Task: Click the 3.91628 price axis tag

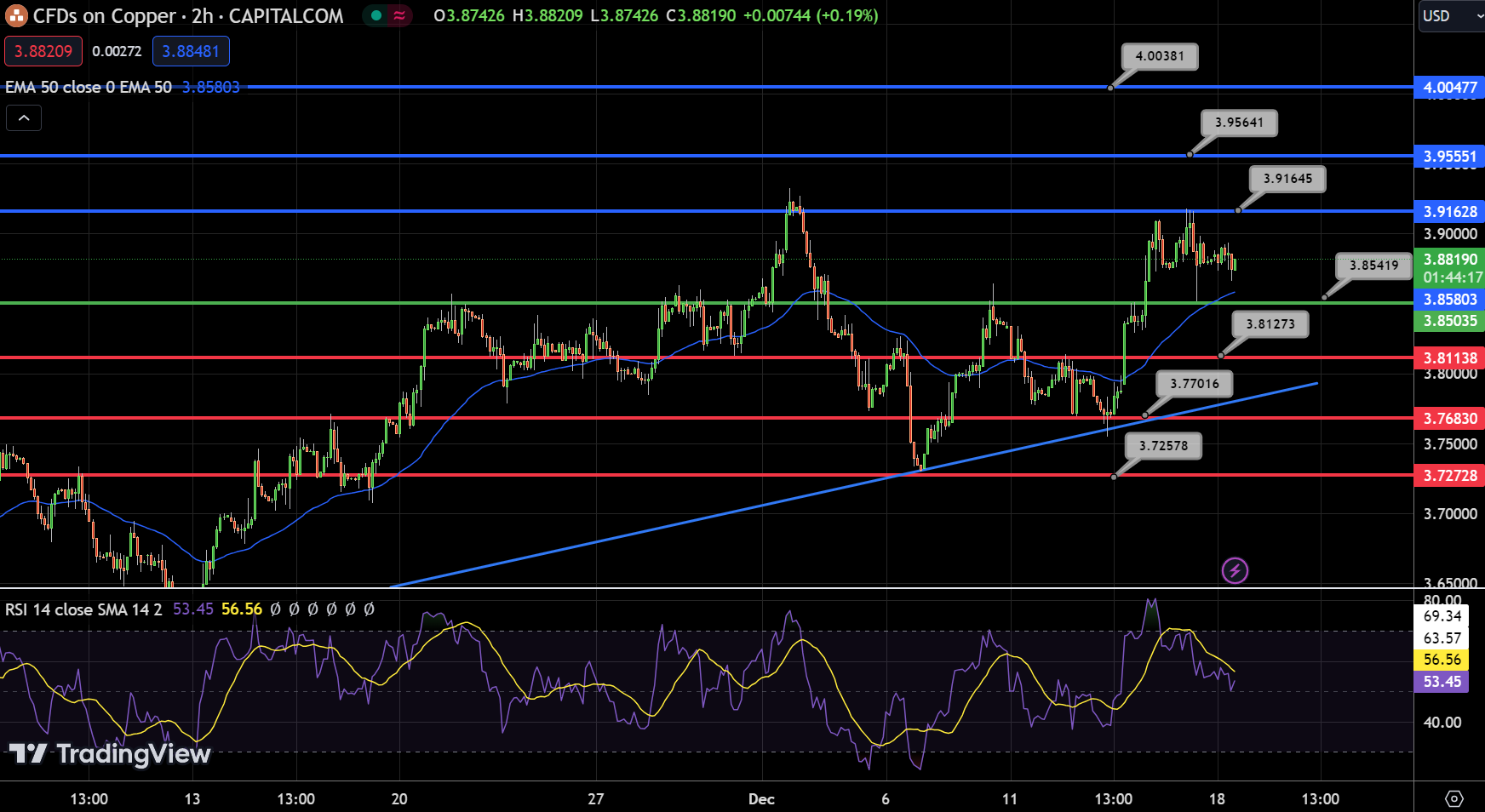Action: (1450, 211)
